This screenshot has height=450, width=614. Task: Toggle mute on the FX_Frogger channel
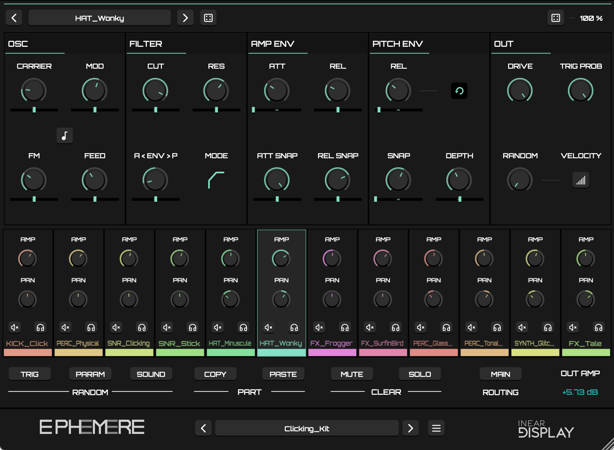coord(320,327)
